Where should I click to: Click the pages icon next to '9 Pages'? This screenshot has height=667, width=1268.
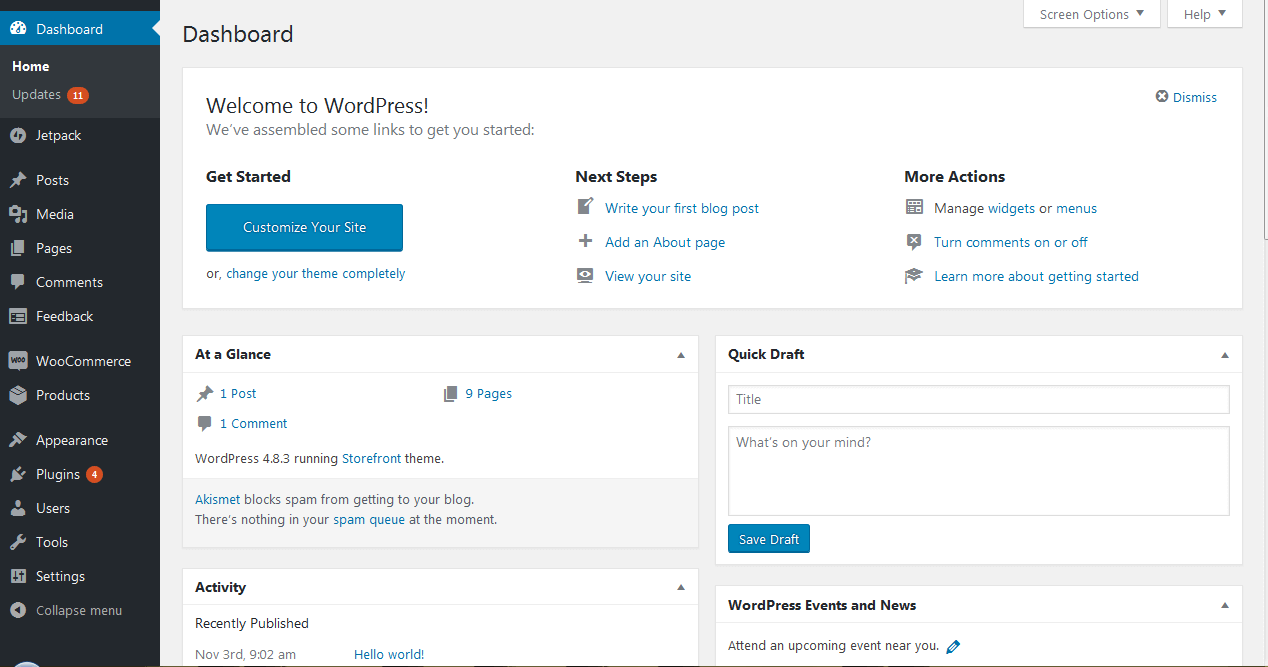(x=451, y=394)
